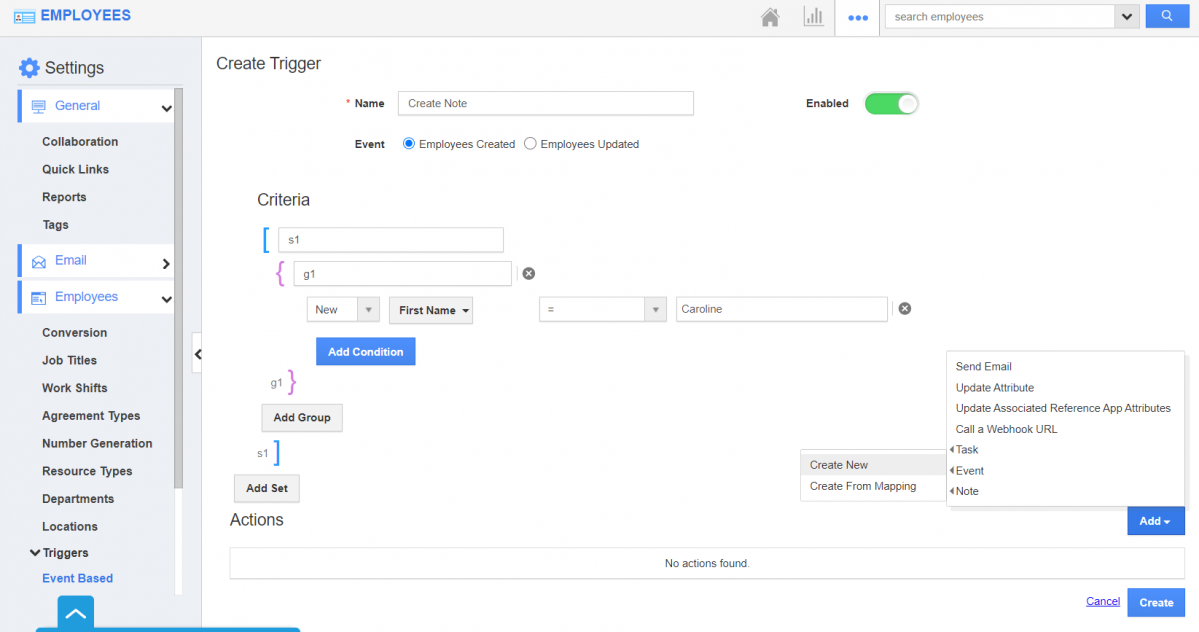Toggle the Enabled switch off
The width and height of the screenshot is (1199, 632).
pos(890,103)
